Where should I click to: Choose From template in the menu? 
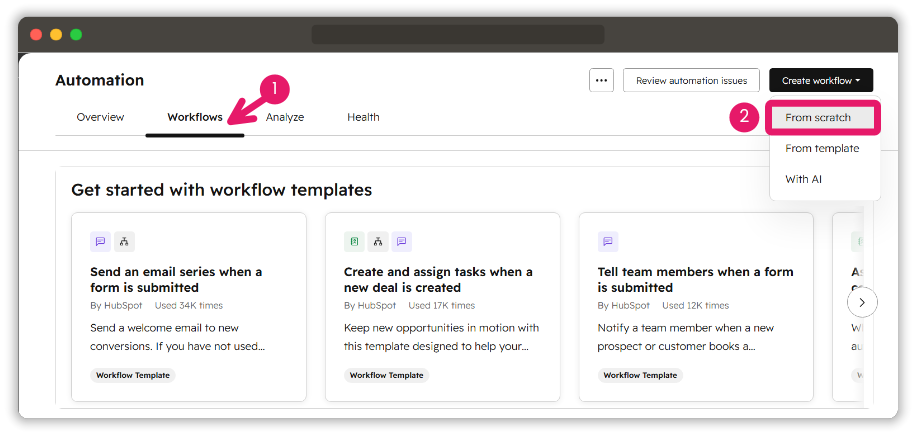[x=822, y=148]
